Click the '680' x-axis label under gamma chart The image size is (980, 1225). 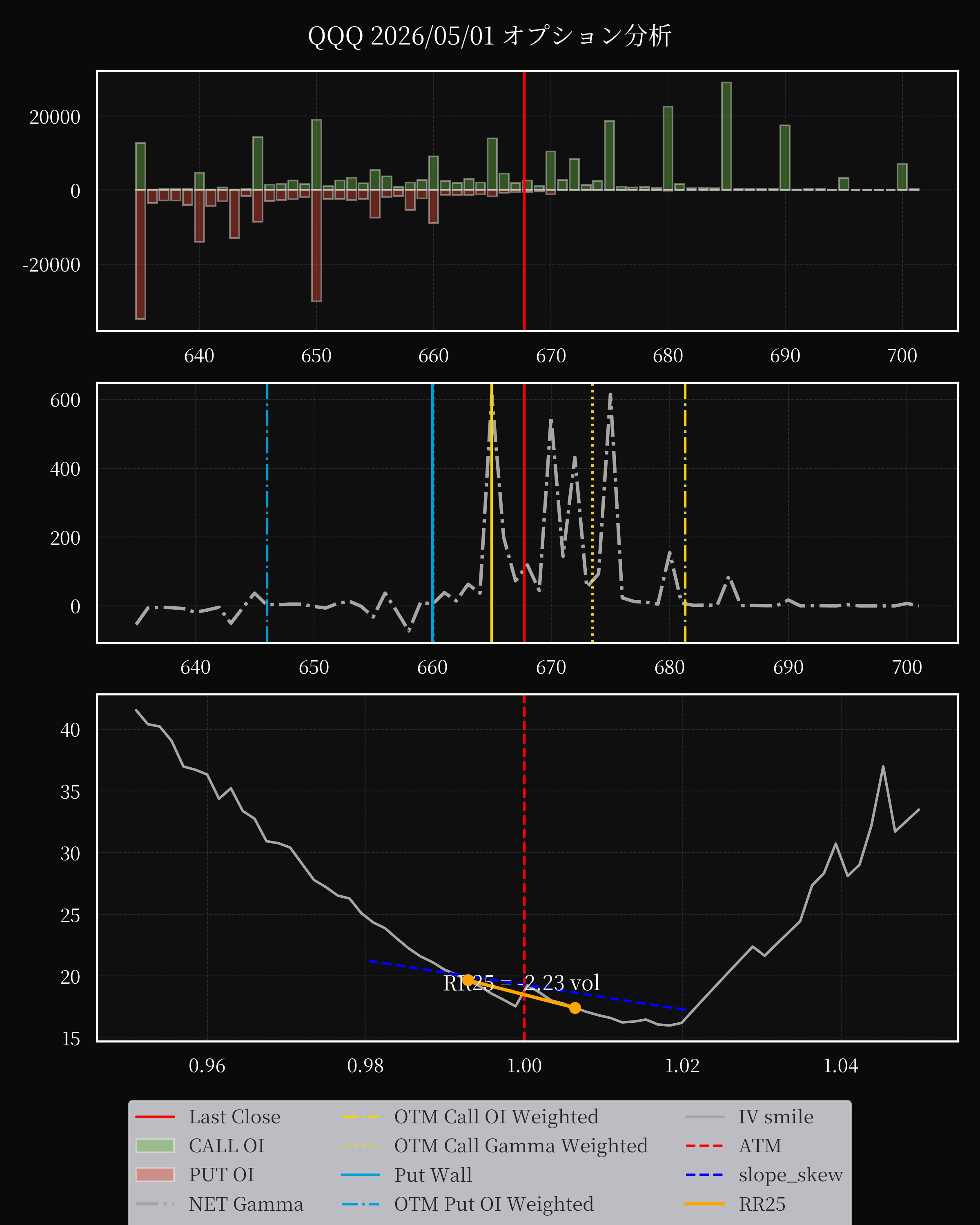tap(669, 667)
